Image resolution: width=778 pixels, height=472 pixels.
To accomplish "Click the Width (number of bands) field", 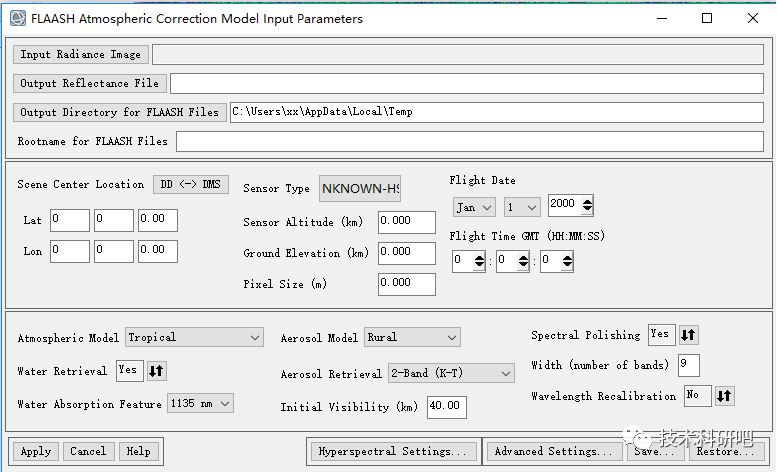I will (689, 365).
